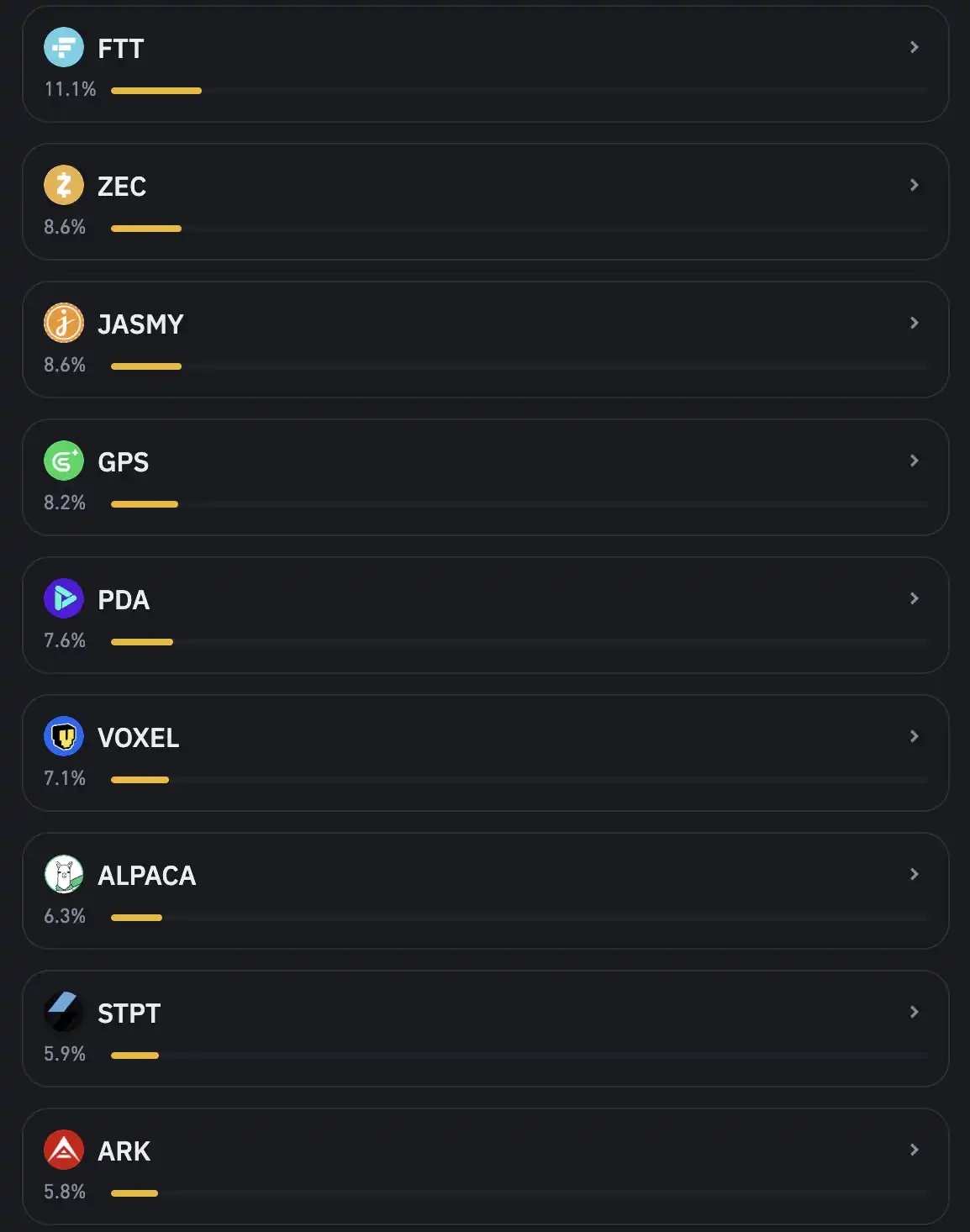The height and width of the screenshot is (1232, 970).
Task: Expand the ARK row chevron
Action: click(x=915, y=1150)
